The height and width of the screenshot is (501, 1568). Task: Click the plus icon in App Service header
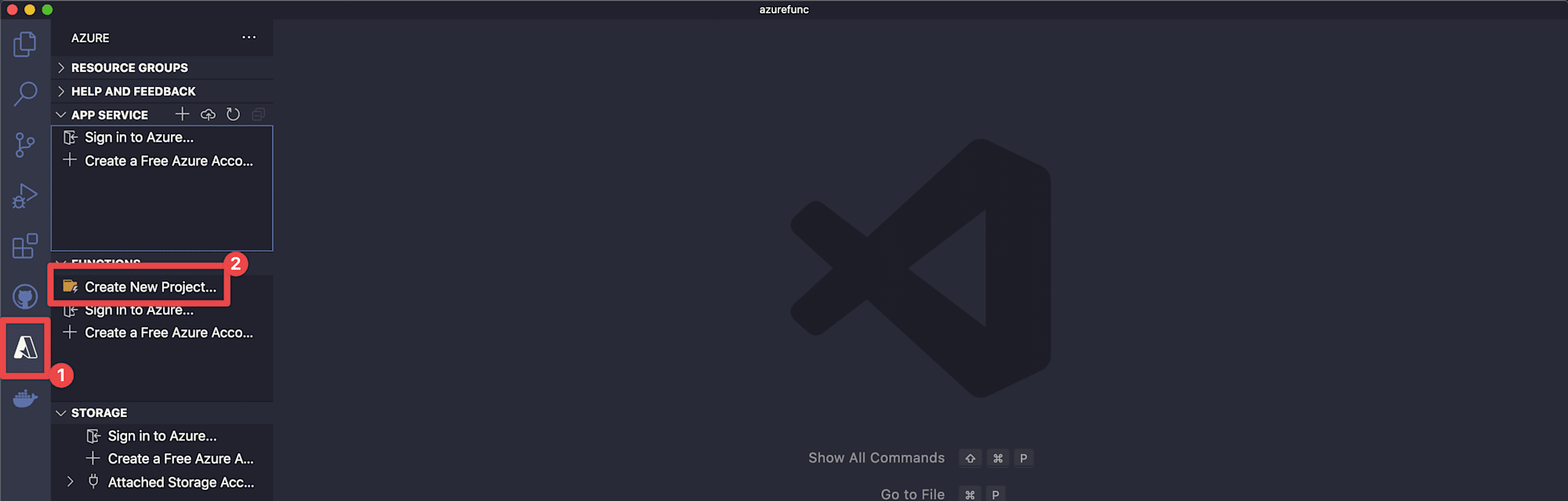182,114
